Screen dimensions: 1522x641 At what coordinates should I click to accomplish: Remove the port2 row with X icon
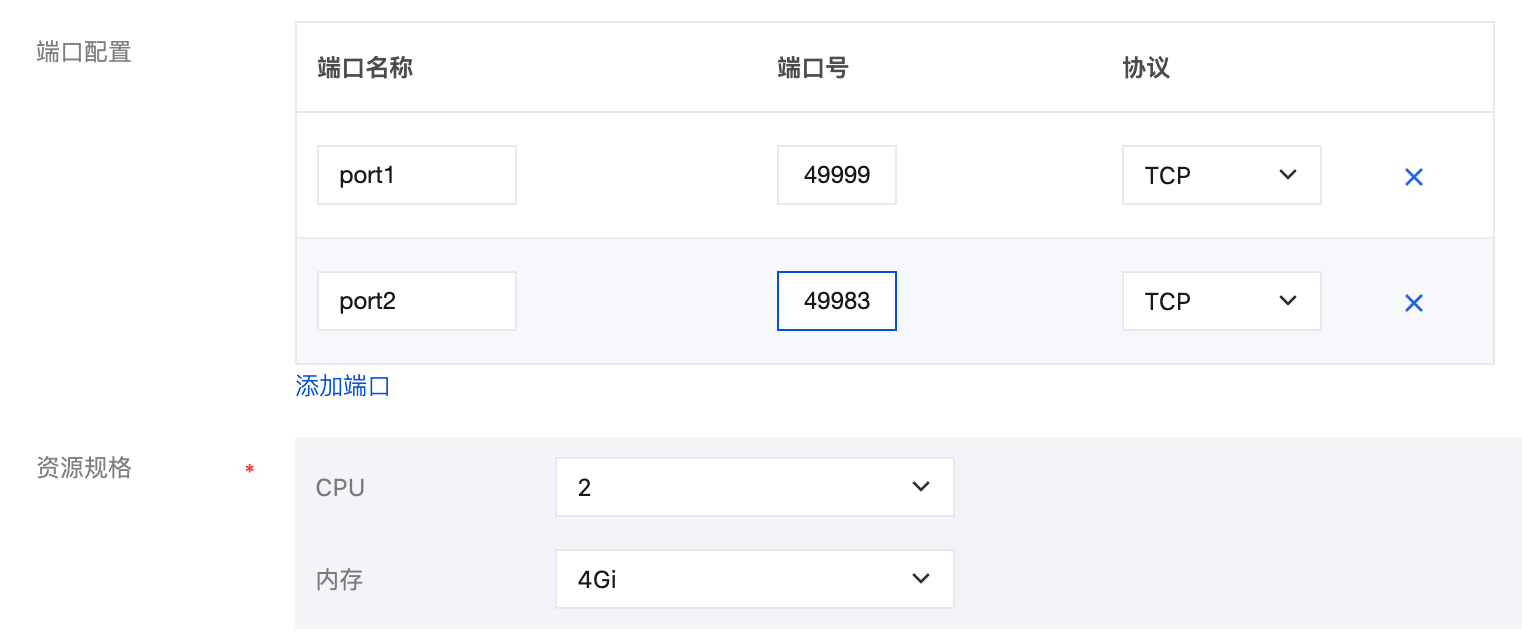(1413, 303)
